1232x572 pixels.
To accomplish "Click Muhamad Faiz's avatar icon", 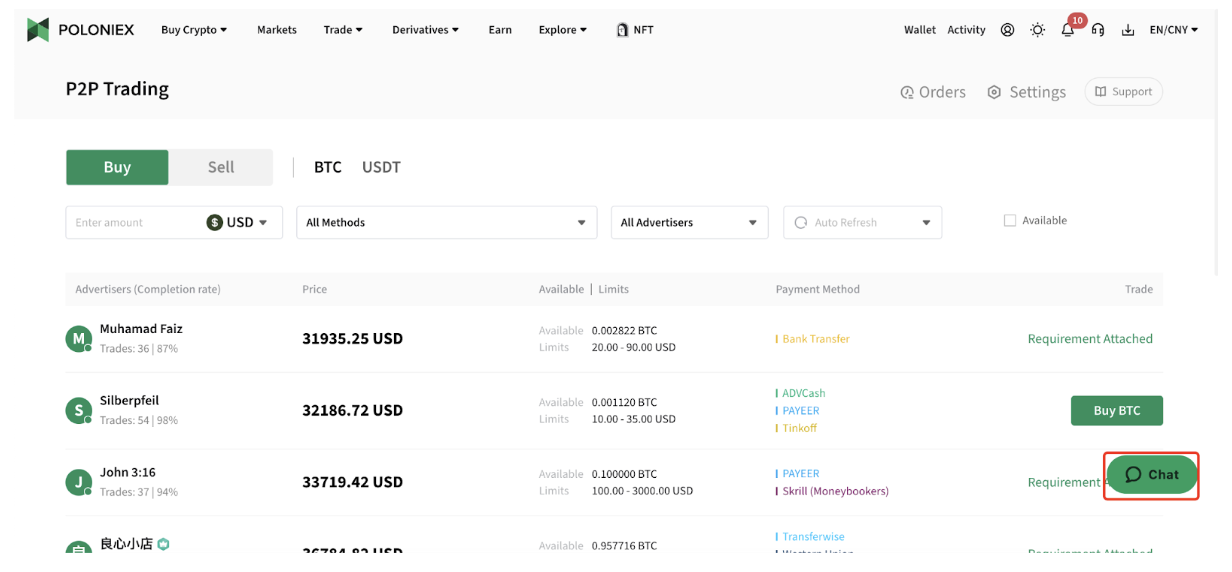I will point(79,339).
